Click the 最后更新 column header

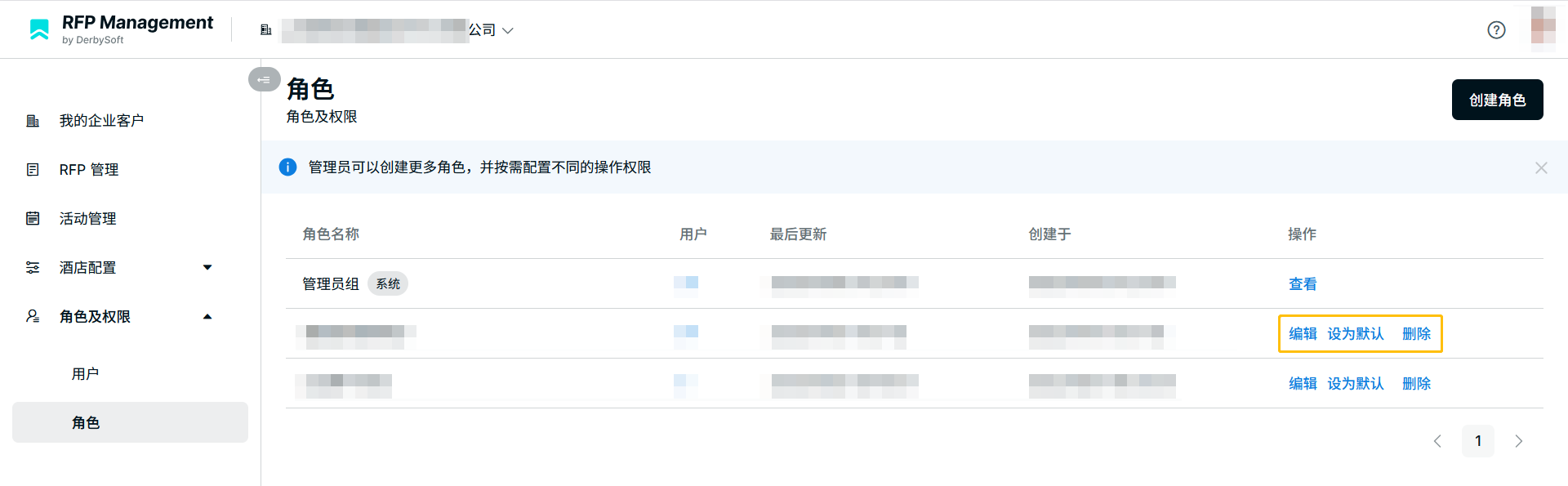798,234
